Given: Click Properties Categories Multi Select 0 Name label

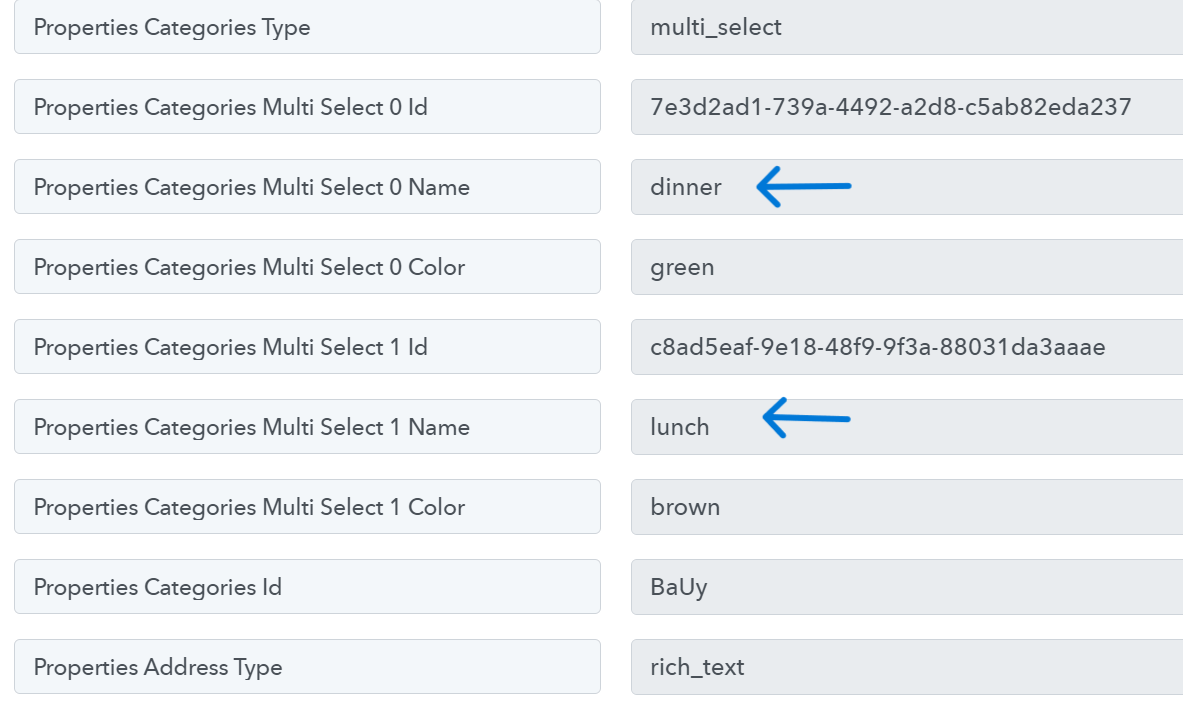Looking at the screenshot, I should tap(307, 186).
